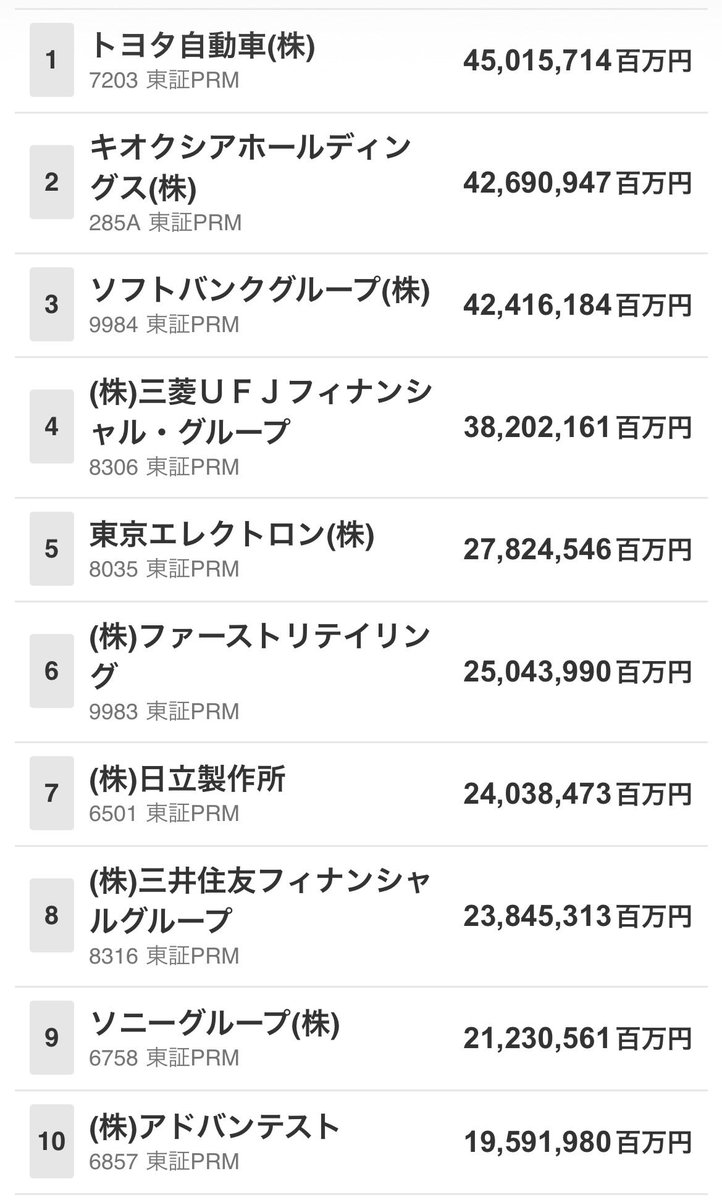
Task: Select the rank 8 badge
Action: click(52, 916)
